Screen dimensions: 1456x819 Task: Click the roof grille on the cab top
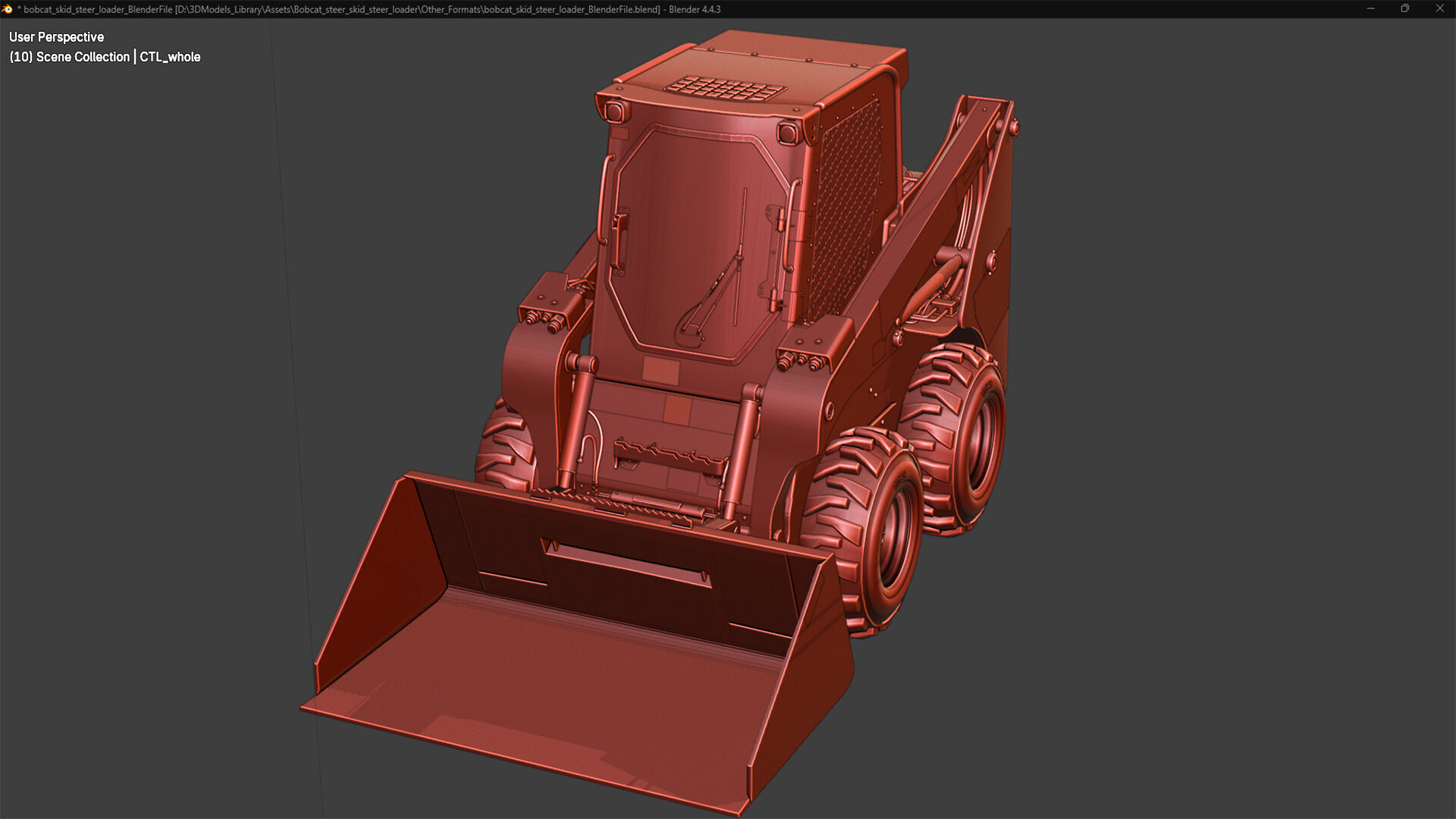724,89
